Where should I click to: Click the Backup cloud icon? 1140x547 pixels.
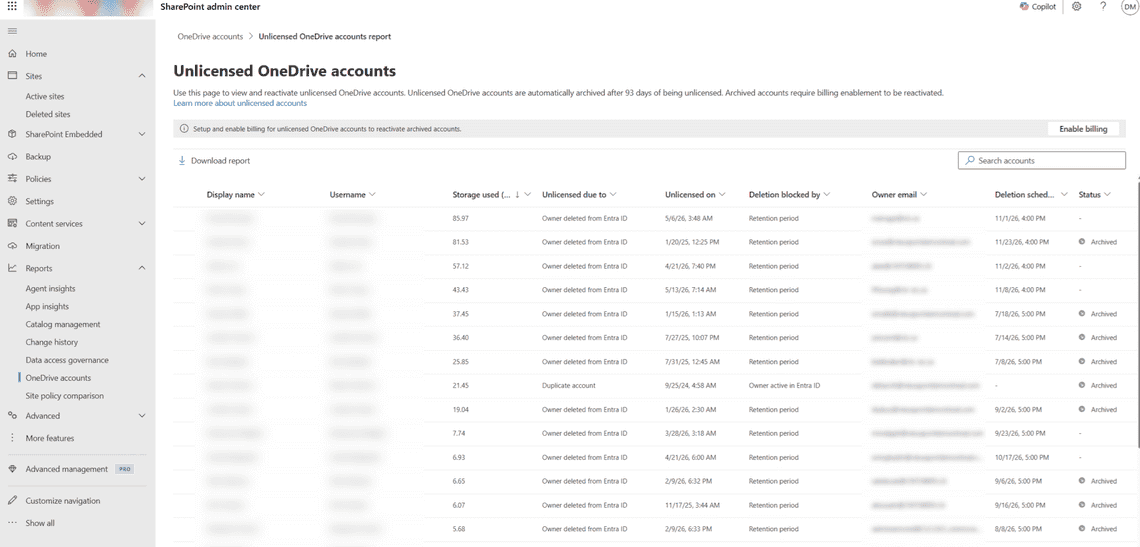[12, 156]
